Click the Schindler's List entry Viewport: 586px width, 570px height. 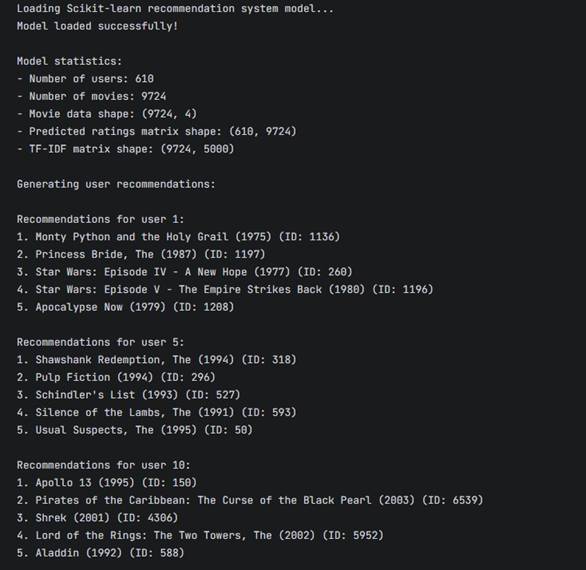pyautogui.click(x=129, y=395)
